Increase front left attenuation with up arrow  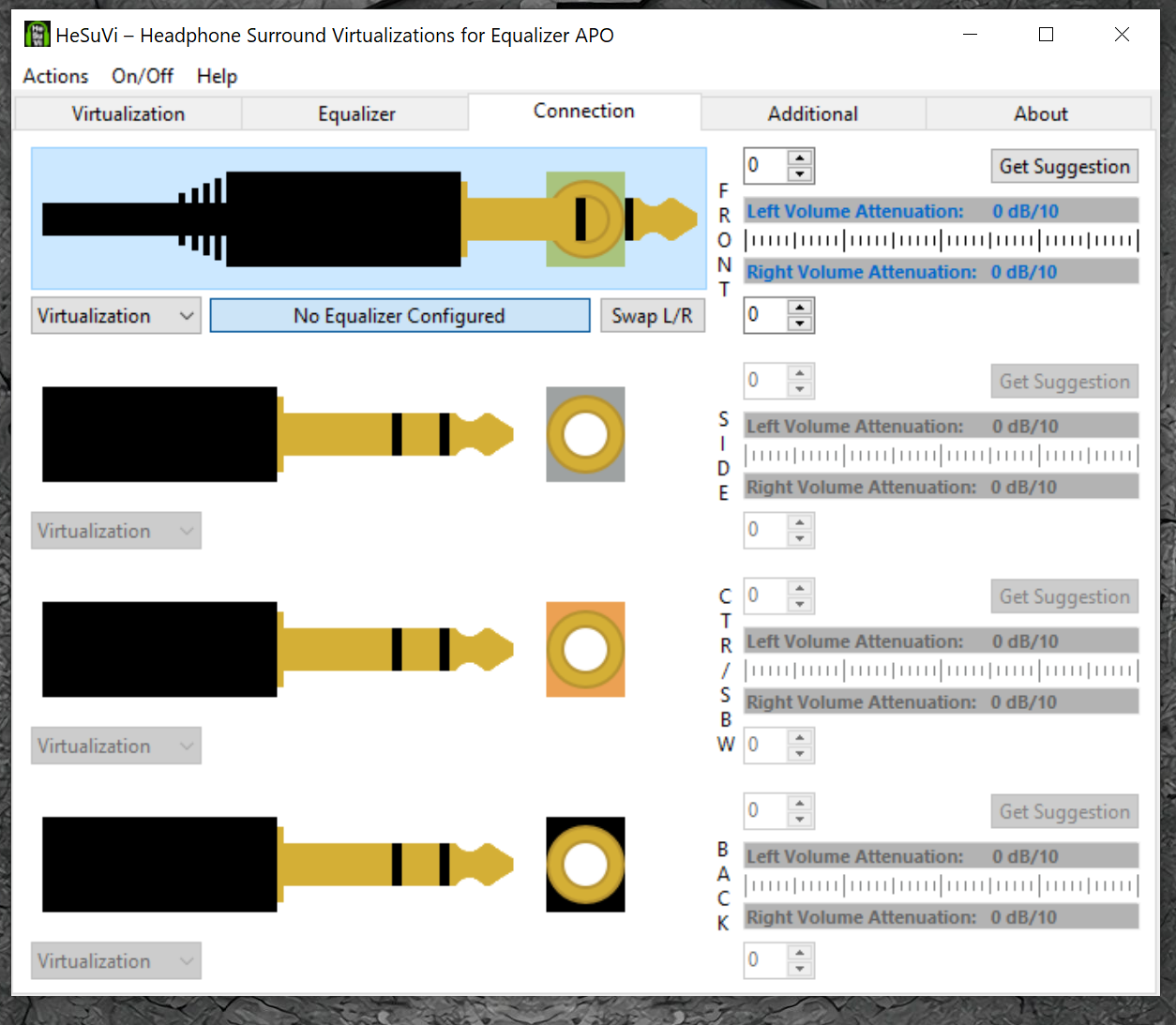coord(800,158)
